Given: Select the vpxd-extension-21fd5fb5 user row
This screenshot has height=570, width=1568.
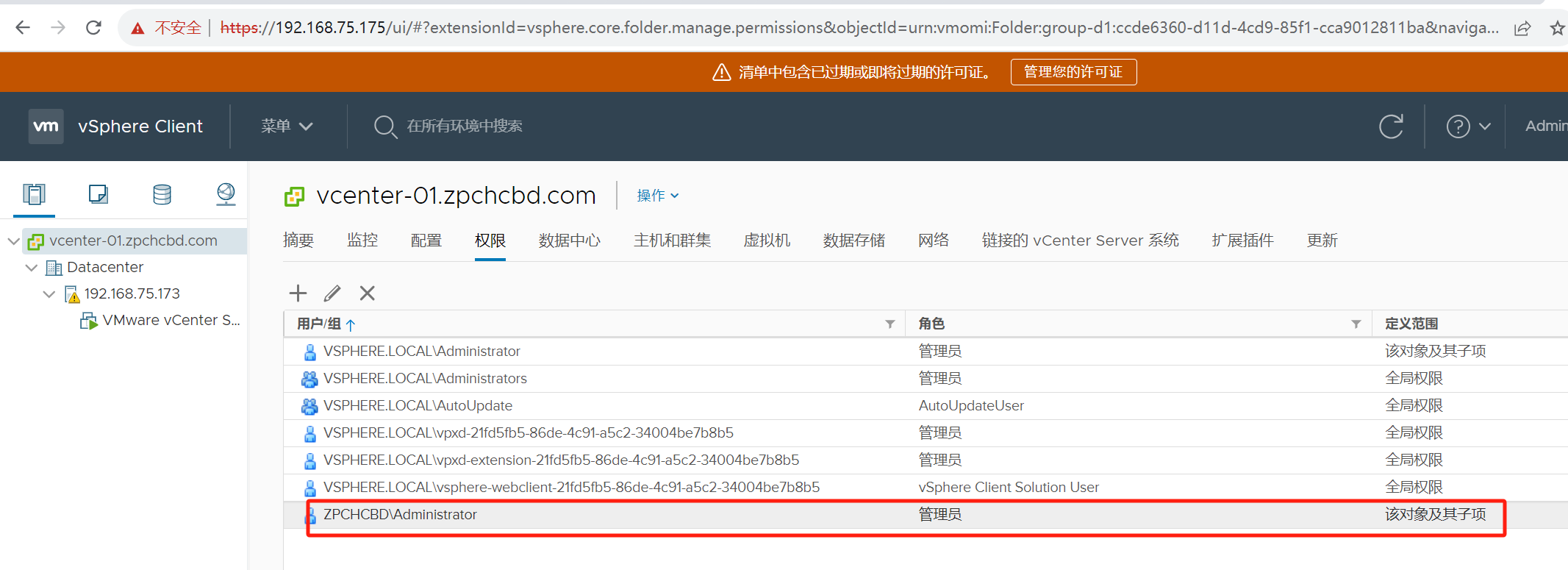Looking at the screenshot, I should [x=926, y=460].
